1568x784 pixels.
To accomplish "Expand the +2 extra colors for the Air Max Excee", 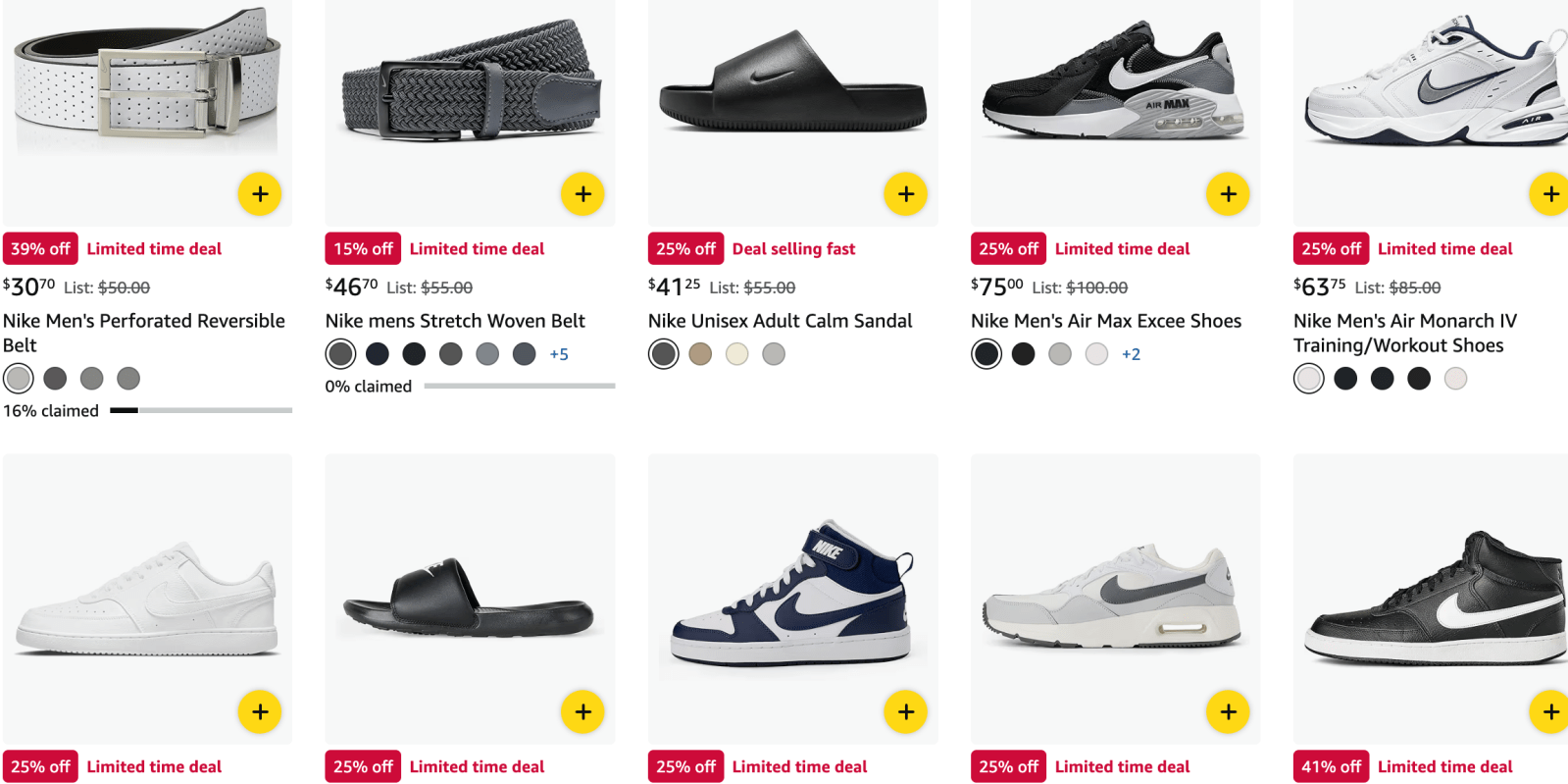I will pos(1131,353).
